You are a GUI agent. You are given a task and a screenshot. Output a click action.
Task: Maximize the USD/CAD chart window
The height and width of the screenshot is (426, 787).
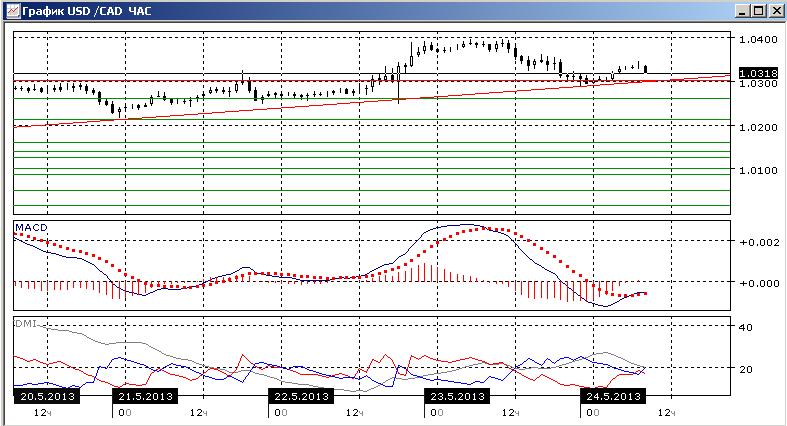tap(759, 11)
